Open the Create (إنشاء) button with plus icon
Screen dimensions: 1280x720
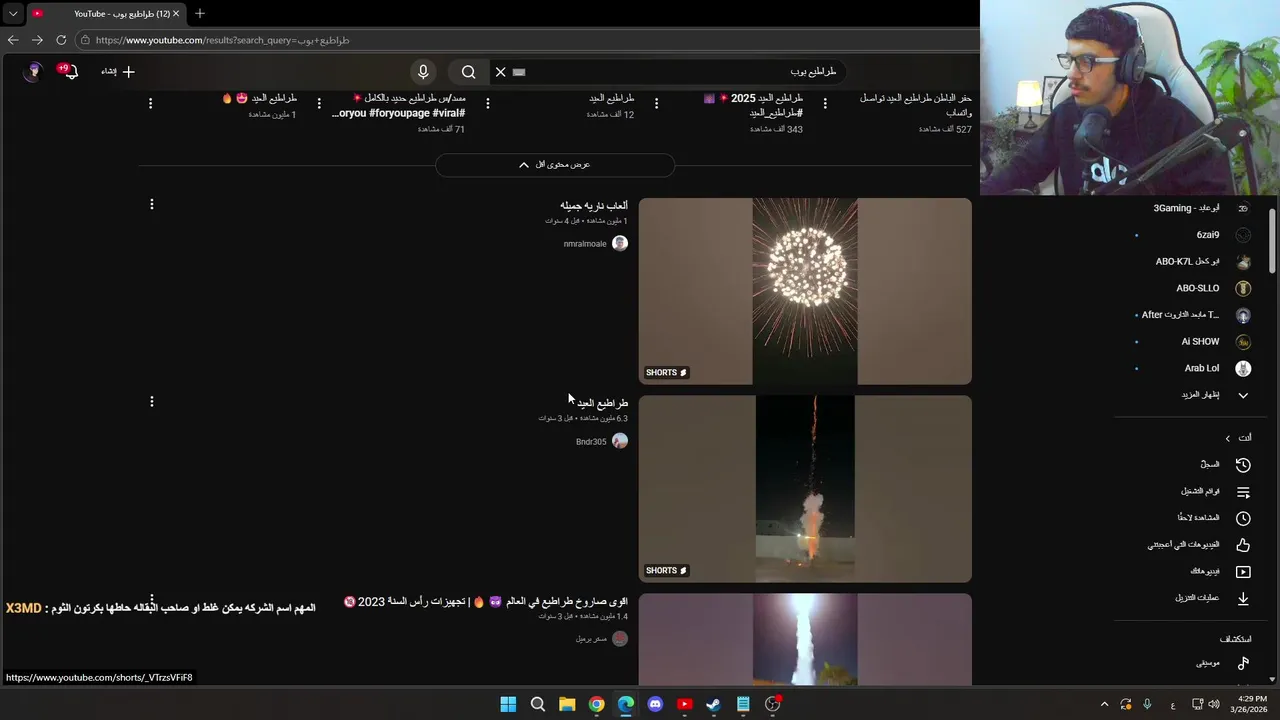(118, 71)
